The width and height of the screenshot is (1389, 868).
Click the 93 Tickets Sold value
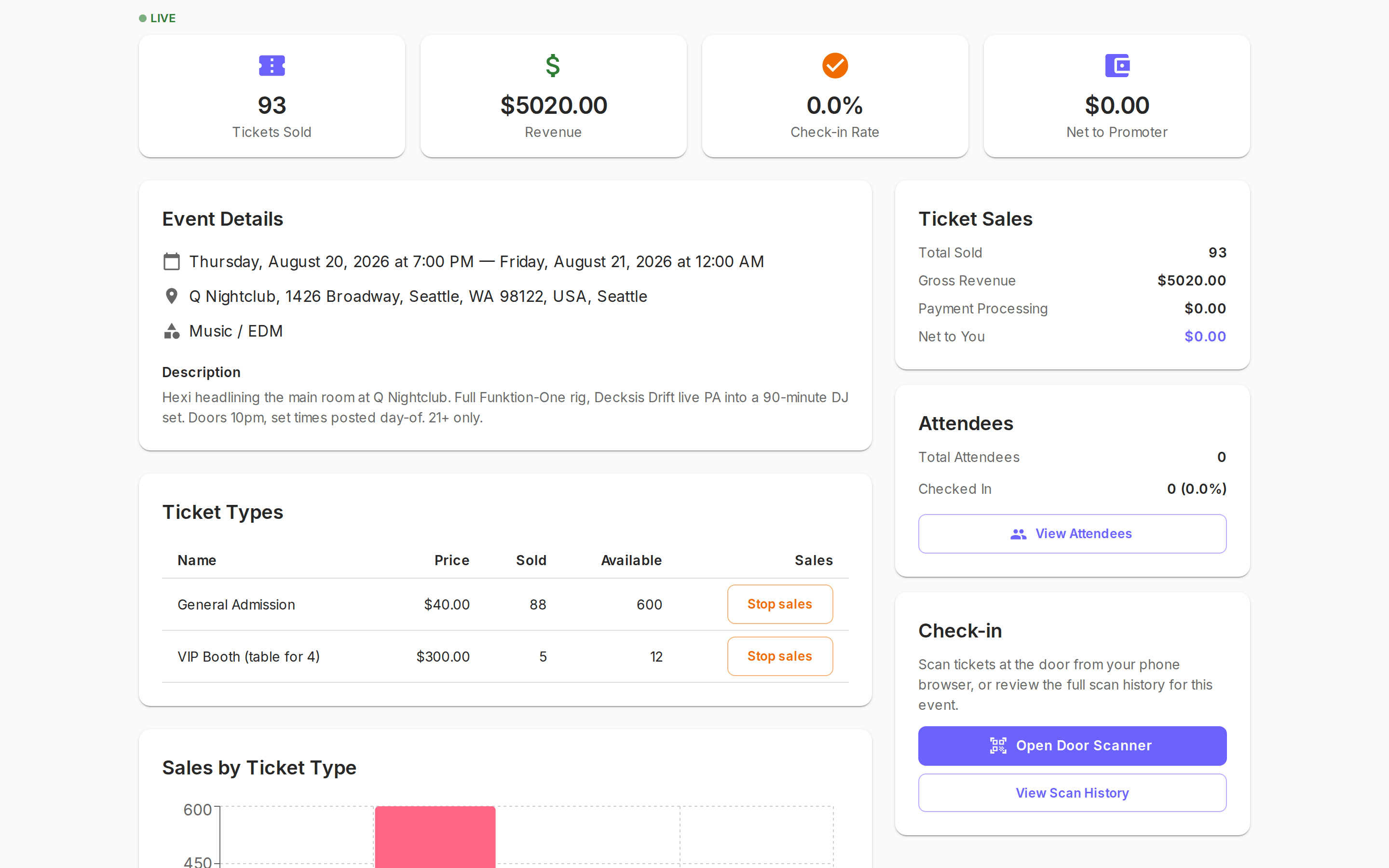[272, 106]
